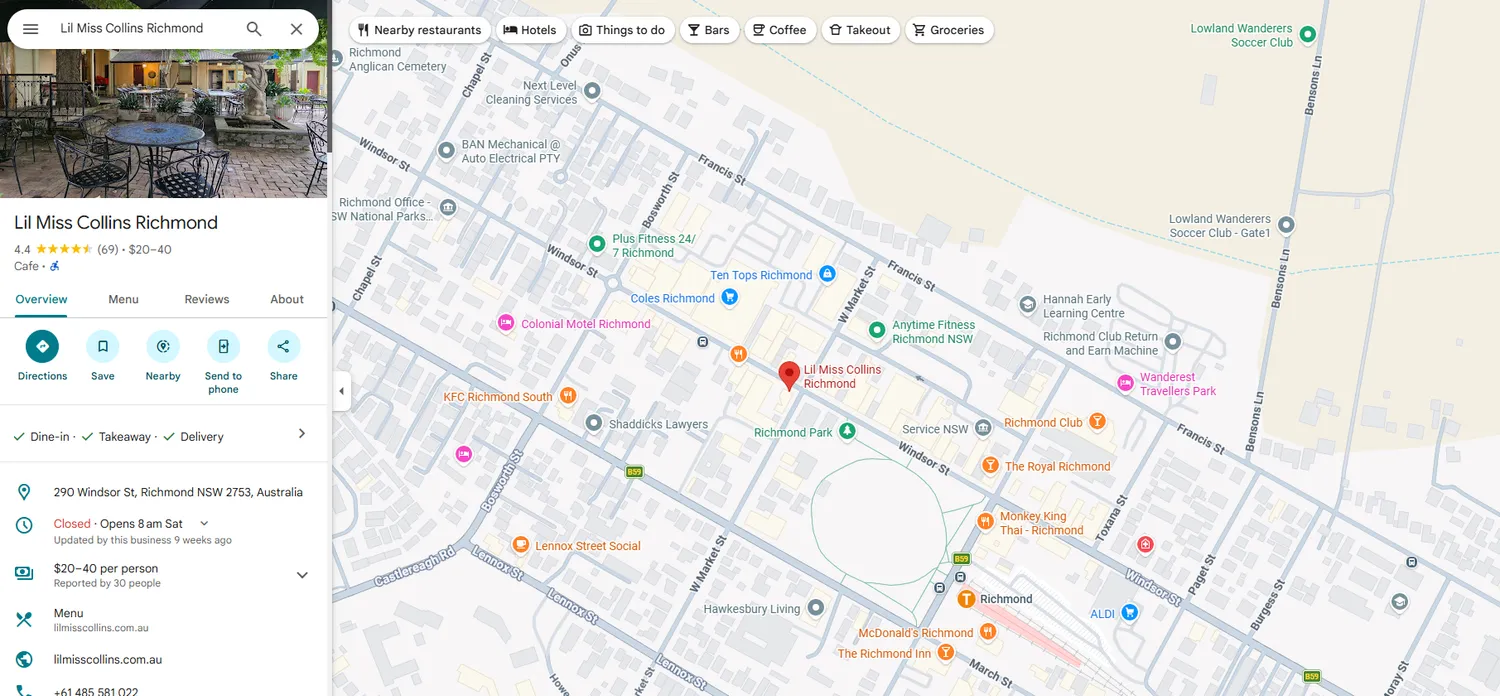The height and width of the screenshot is (696, 1500).
Task: Open the Menu link lilmisscollins.com.au
Action: point(101,628)
